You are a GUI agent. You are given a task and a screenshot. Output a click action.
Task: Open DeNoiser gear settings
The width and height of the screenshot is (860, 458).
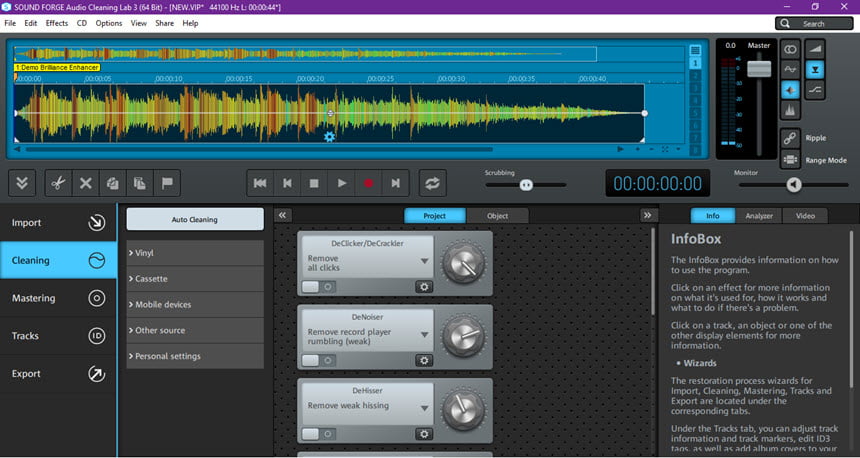424,360
